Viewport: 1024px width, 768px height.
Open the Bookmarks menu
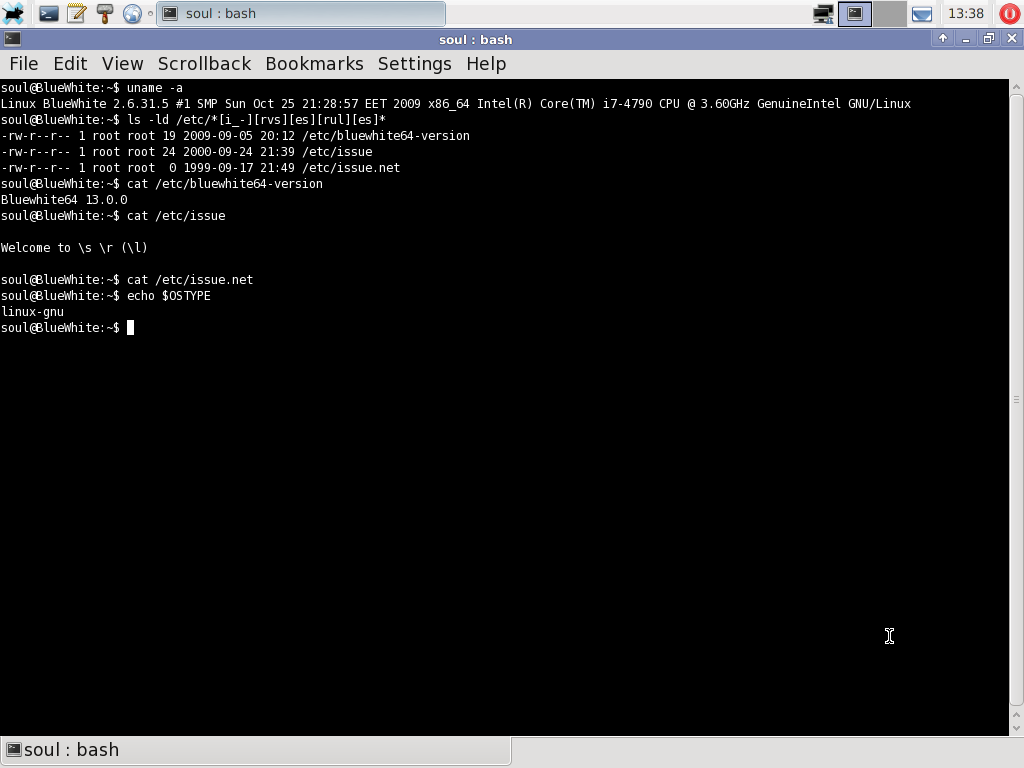click(x=314, y=63)
